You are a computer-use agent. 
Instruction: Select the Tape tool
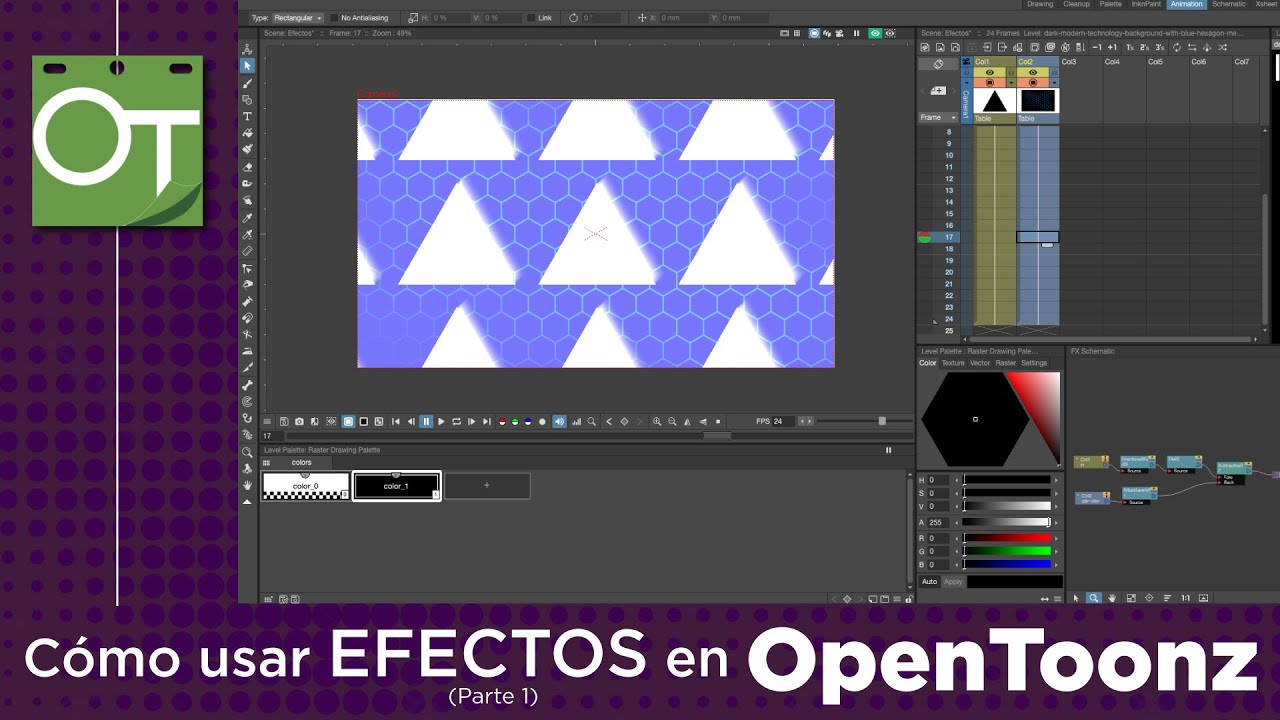247,182
